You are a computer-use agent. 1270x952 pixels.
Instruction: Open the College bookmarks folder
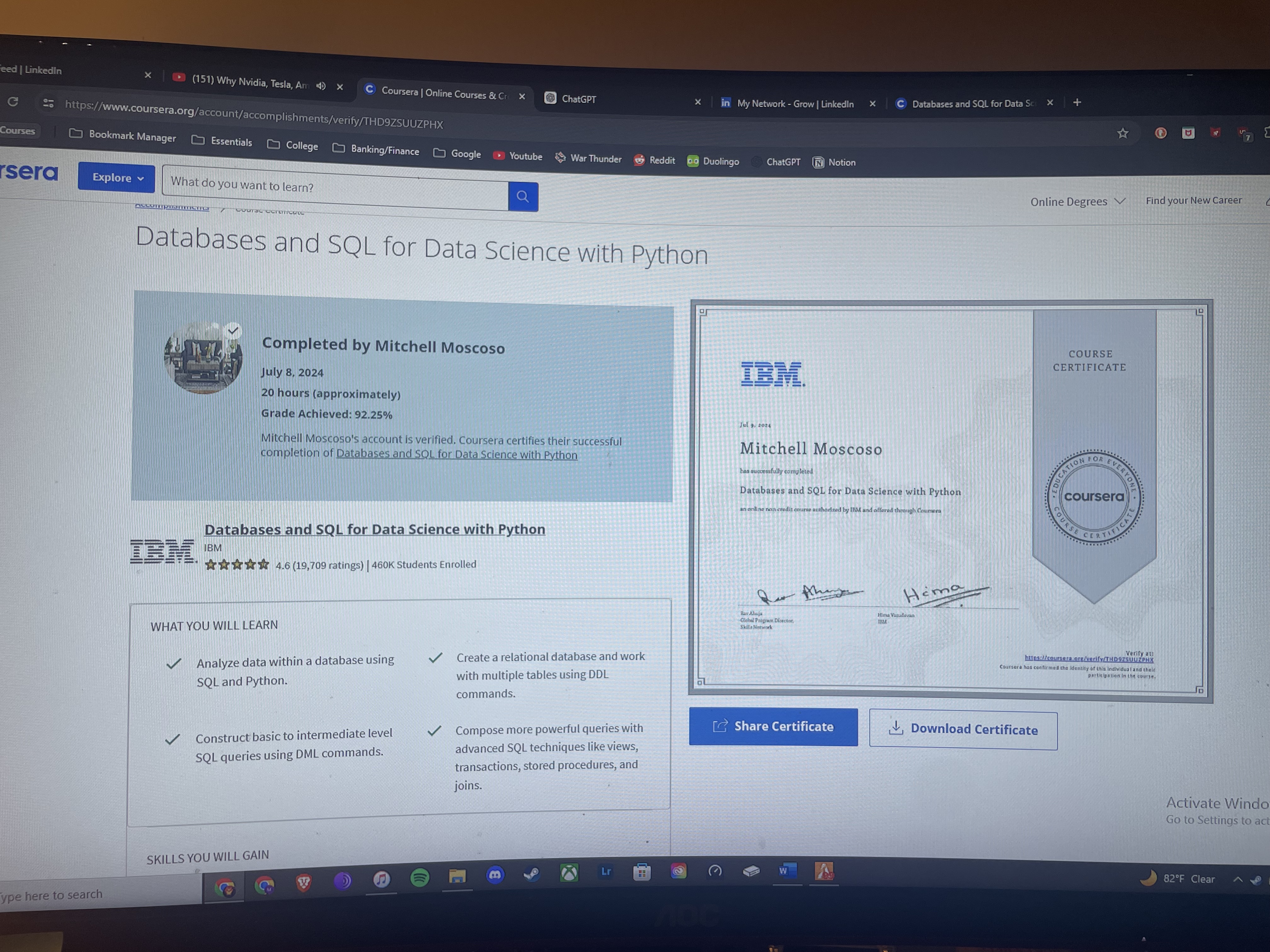click(292, 145)
